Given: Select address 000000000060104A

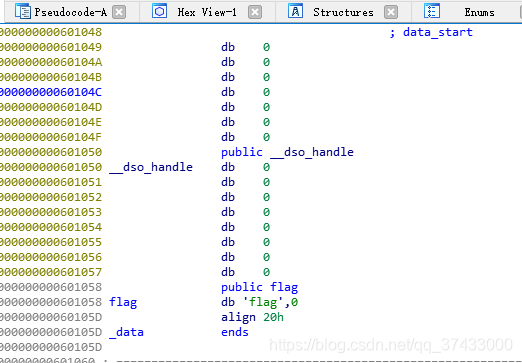Looking at the screenshot, I should pos(51,62).
